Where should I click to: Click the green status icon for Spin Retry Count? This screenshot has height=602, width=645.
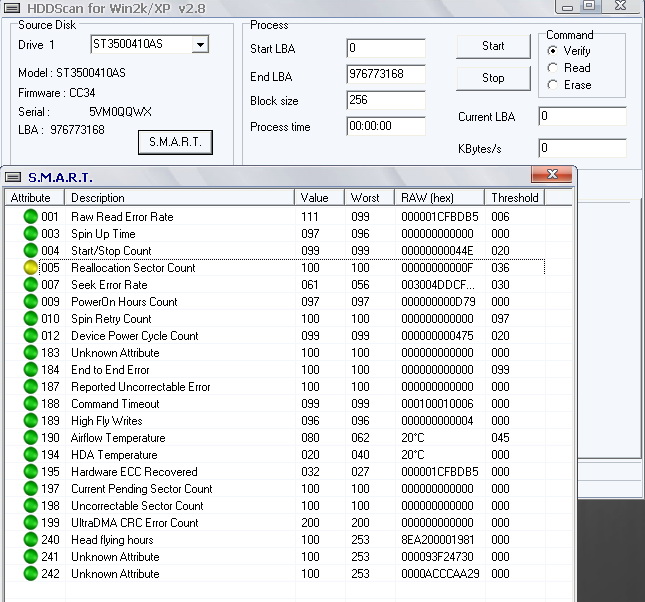point(30,318)
